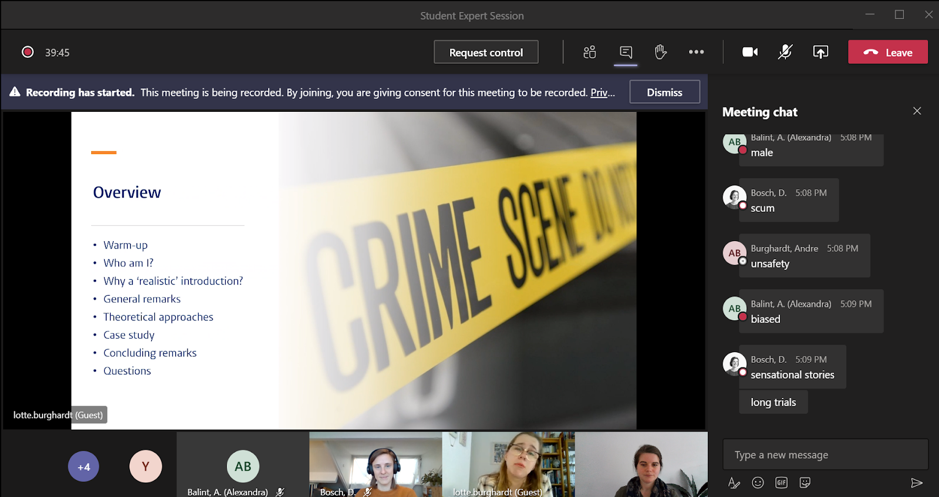The height and width of the screenshot is (497, 939).
Task: Select Bosch, D. video tile
Action: pyautogui.click(x=375, y=465)
